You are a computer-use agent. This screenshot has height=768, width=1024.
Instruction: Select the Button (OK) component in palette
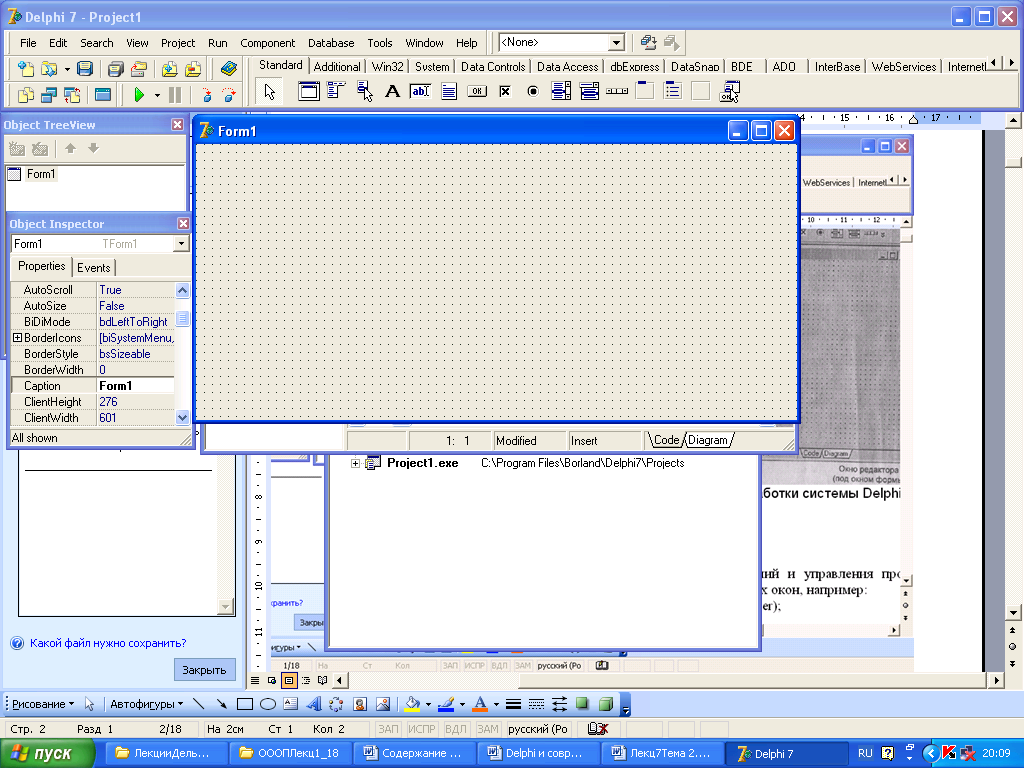477,92
